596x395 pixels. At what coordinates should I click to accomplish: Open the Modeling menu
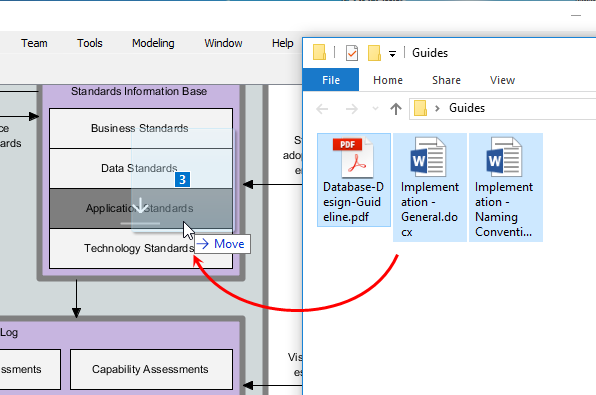153,43
